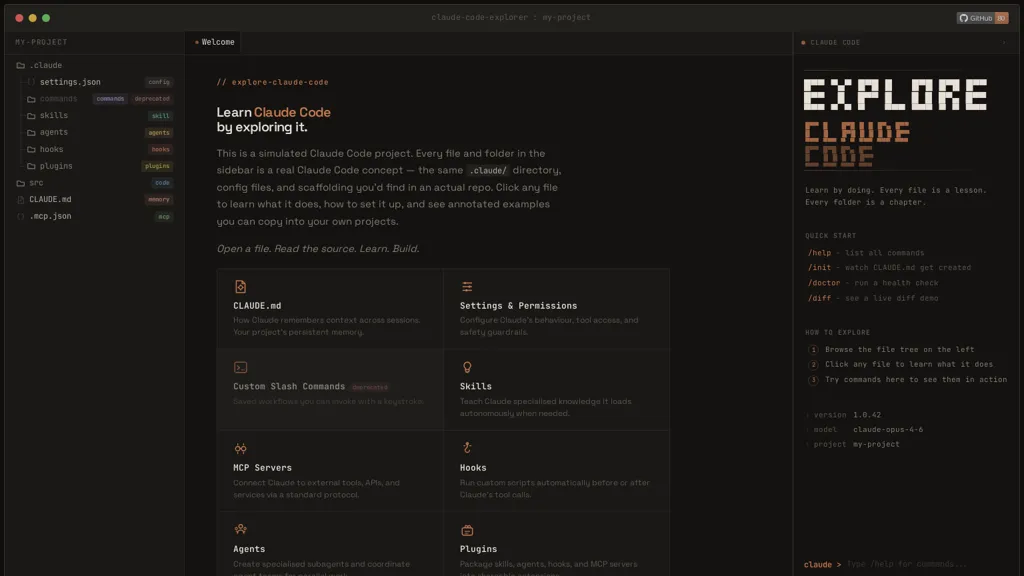The width and height of the screenshot is (1024, 576).
Task: Click the orange Claude Code headline text
Action: (x=292, y=112)
